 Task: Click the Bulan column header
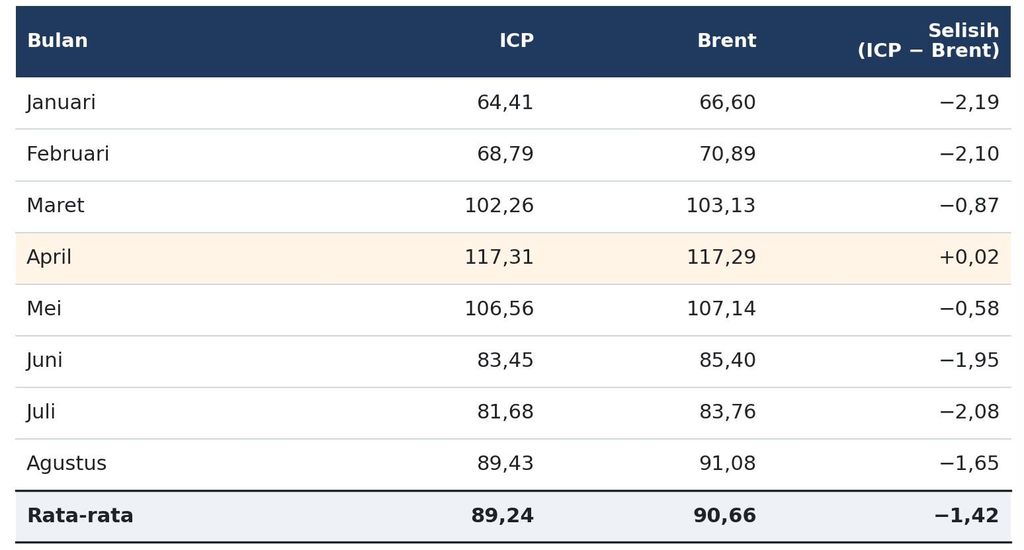(x=57, y=40)
